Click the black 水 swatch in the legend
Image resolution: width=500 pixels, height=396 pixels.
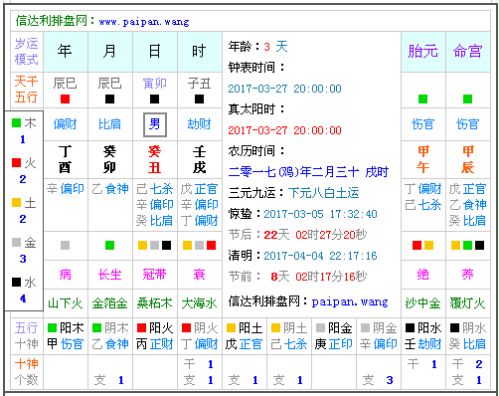pos(16,282)
